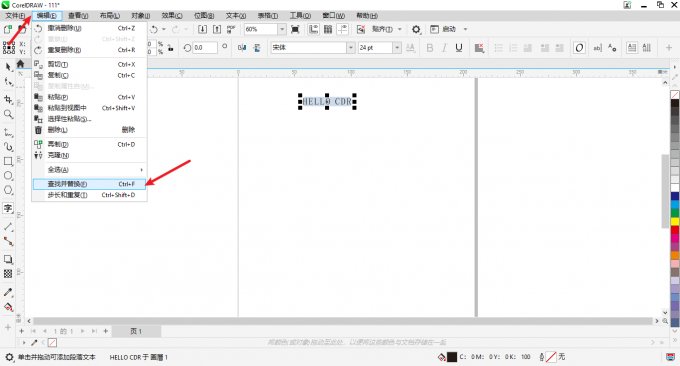Pick the red swatch in palette

point(675,230)
